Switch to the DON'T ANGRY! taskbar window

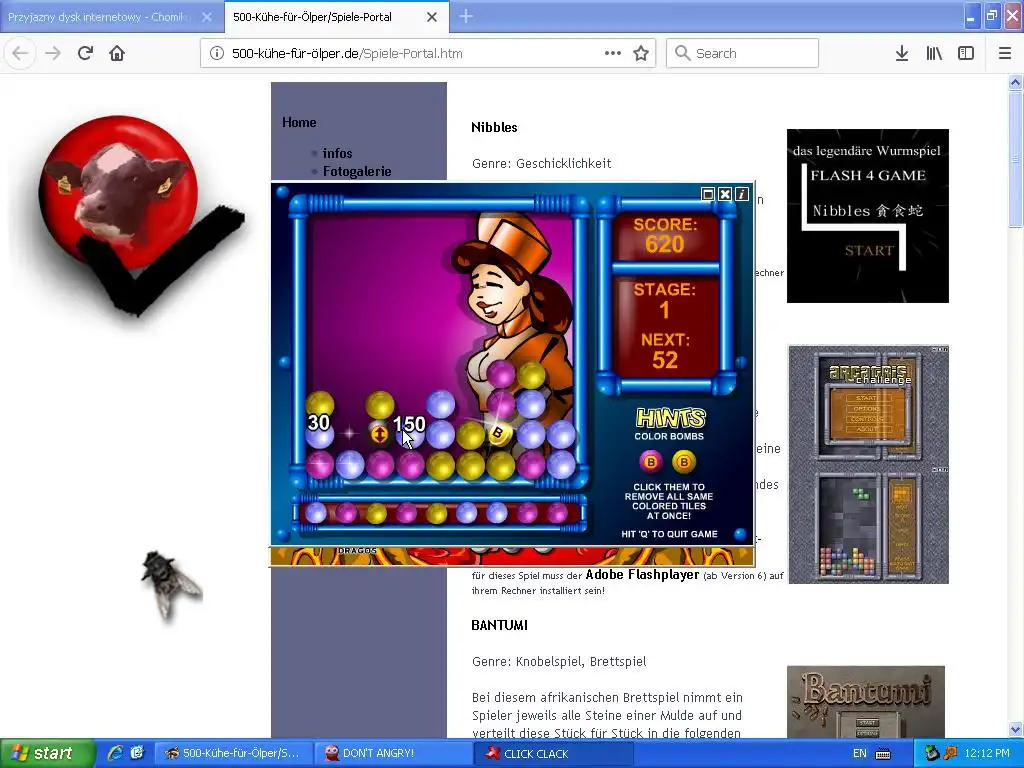[x=392, y=753]
